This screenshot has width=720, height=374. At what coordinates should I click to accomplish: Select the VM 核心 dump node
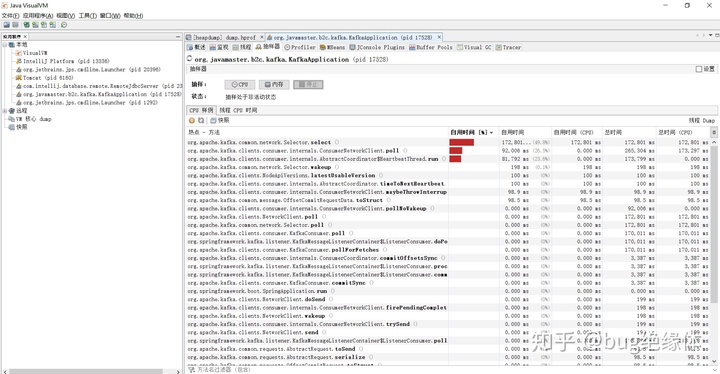click(30, 119)
